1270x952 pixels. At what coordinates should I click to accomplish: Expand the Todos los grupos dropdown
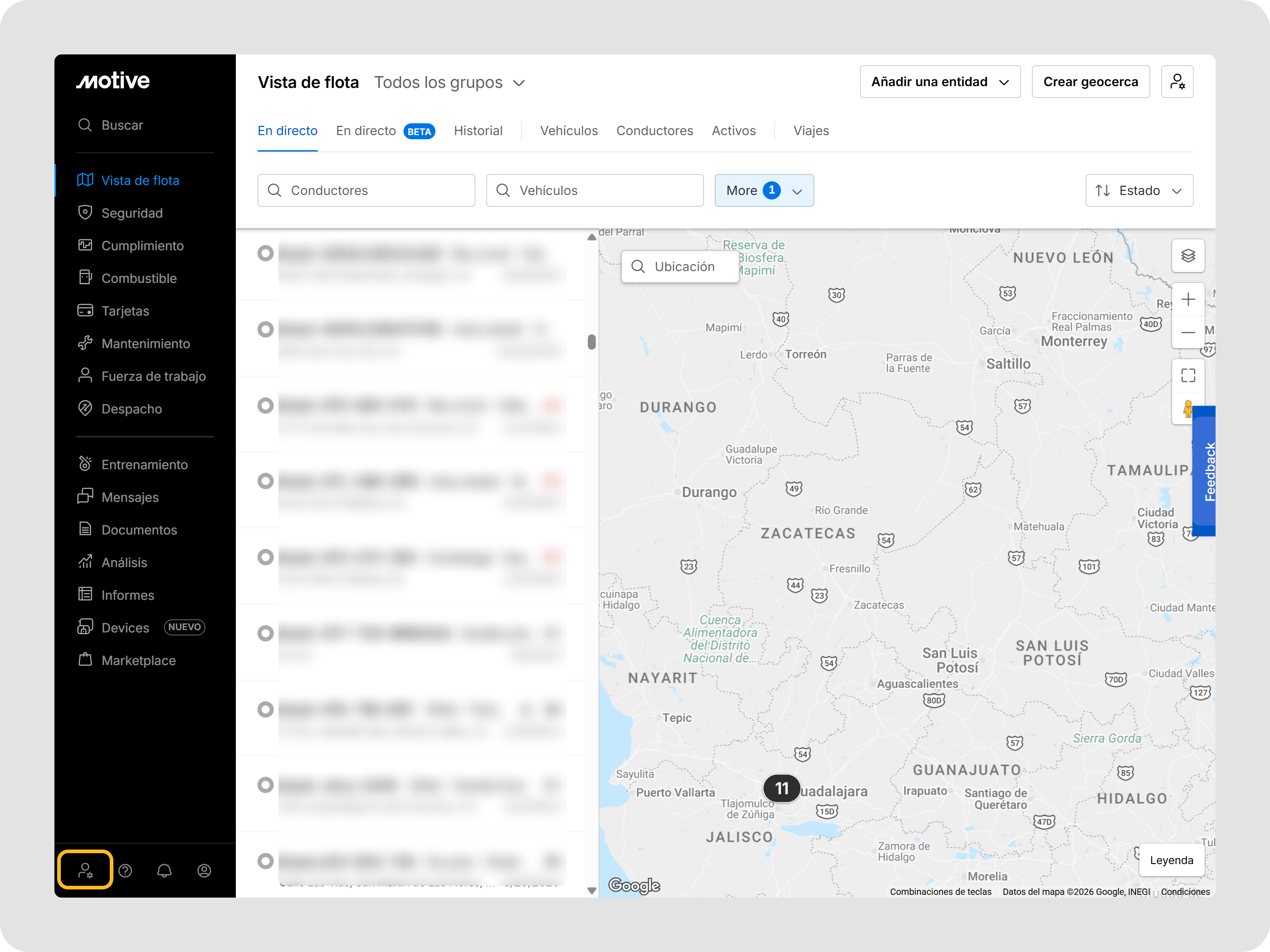(x=449, y=83)
